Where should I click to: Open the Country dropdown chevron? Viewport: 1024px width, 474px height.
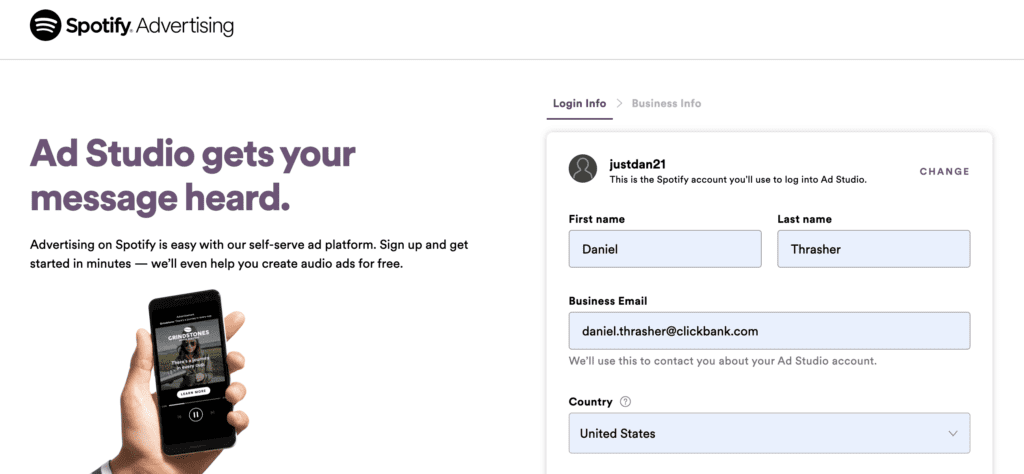pyautogui.click(x=953, y=434)
